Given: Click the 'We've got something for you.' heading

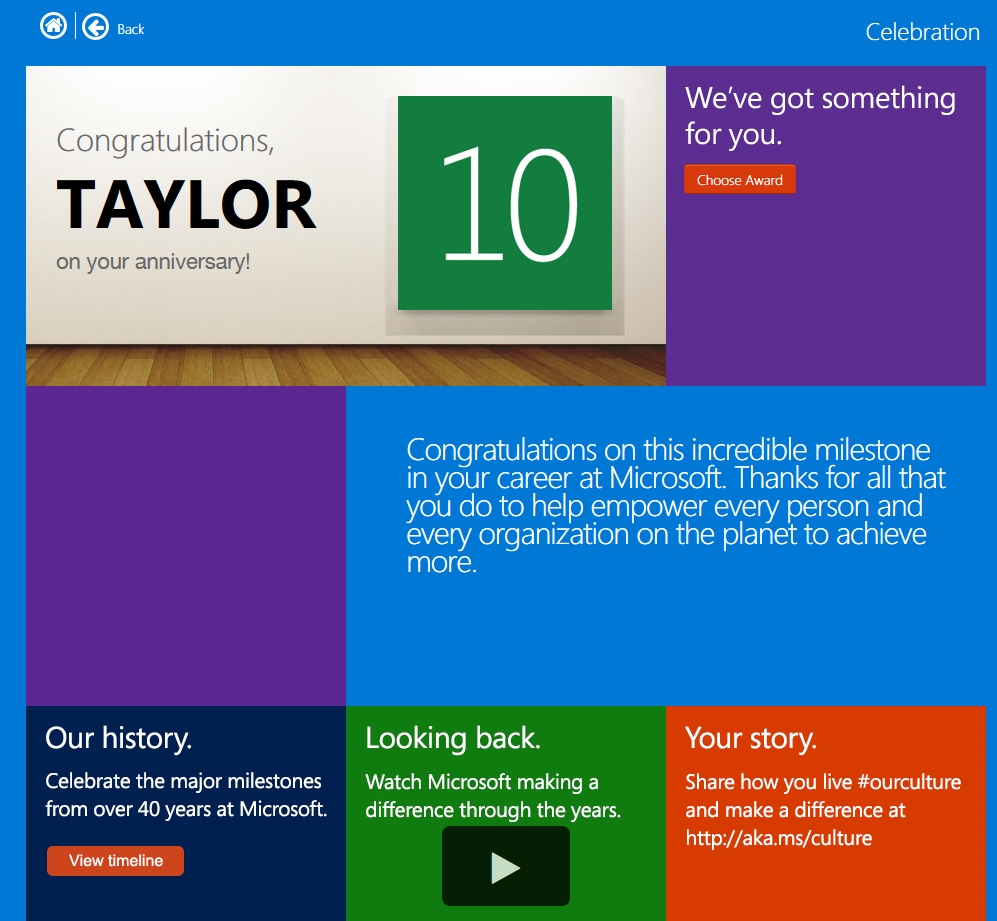Looking at the screenshot, I should click(x=820, y=116).
